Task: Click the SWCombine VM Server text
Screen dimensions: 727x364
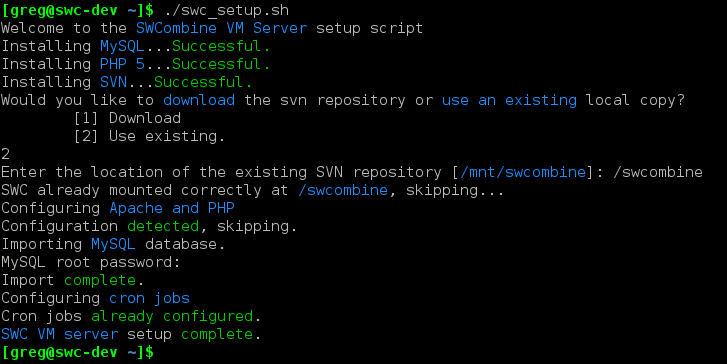Action: click(x=222, y=28)
